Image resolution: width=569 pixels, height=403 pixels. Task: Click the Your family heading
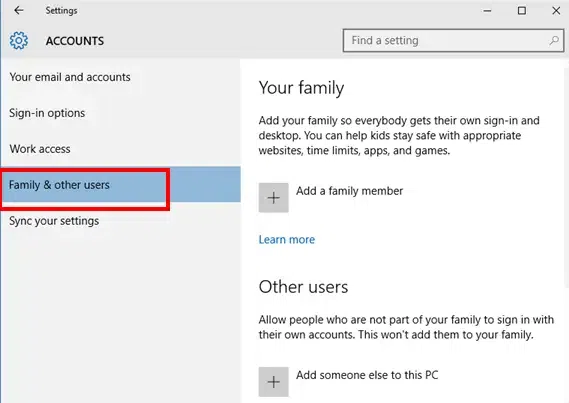coord(301,88)
